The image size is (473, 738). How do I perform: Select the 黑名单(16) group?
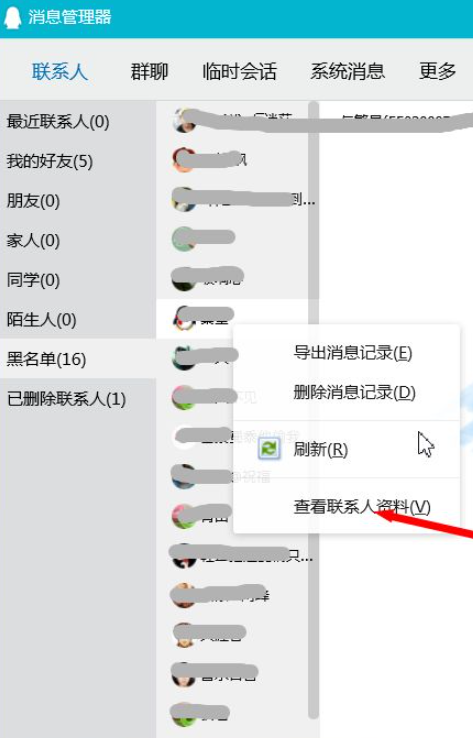click(46, 359)
